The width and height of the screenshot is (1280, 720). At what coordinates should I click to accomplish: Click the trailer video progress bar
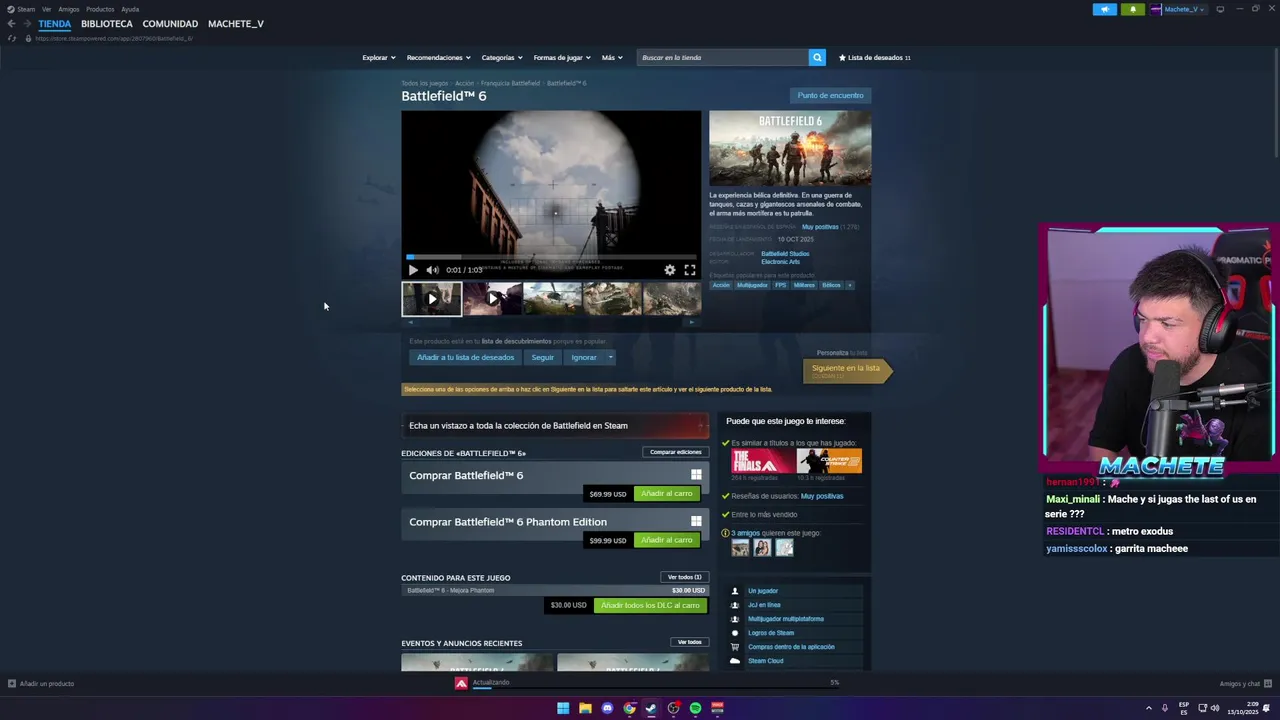(551, 257)
